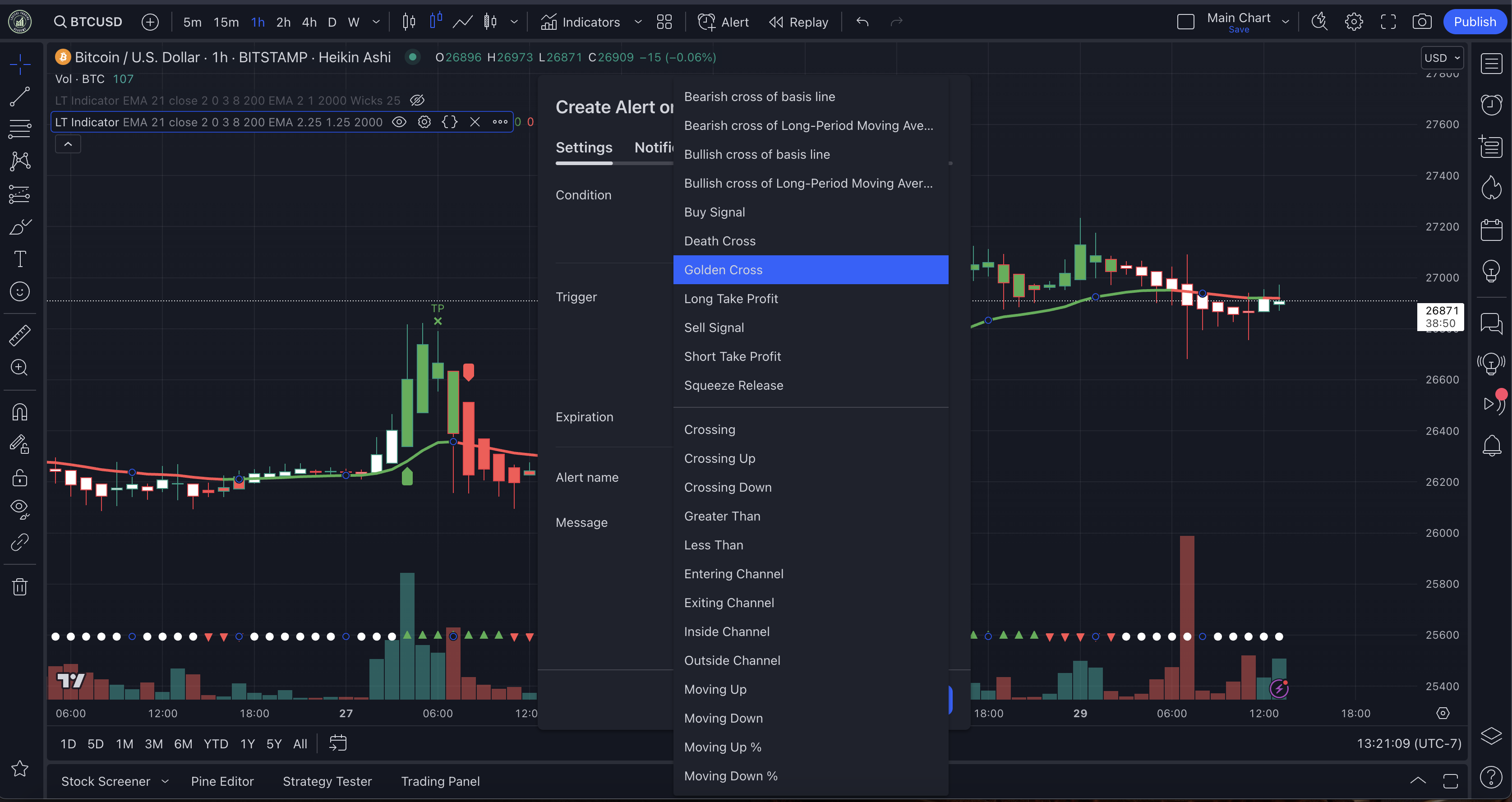Viewport: 1512px width, 802px height.
Task: Open the hotlists flame icon
Action: tap(1491, 188)
